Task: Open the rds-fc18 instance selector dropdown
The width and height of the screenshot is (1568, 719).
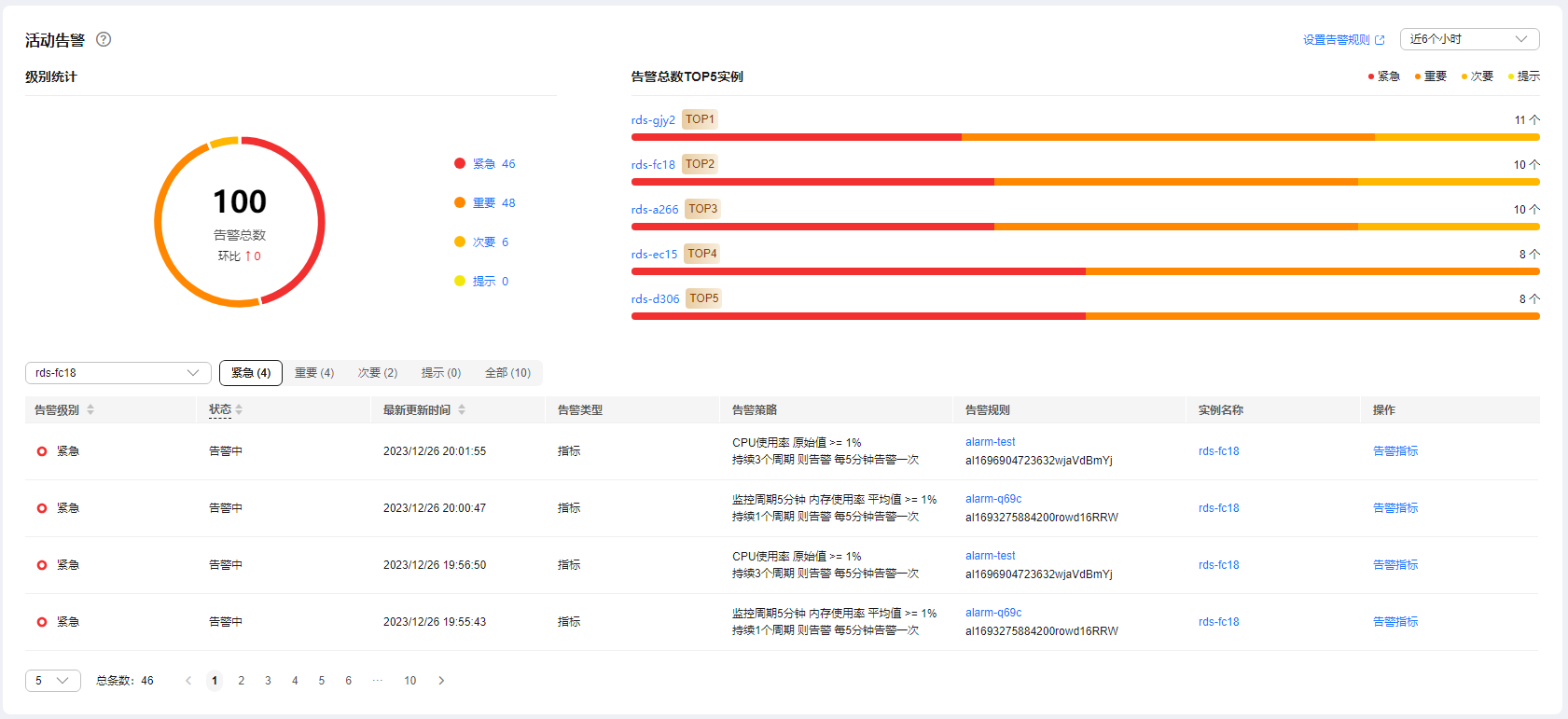Action: click(x=118, y=373)
